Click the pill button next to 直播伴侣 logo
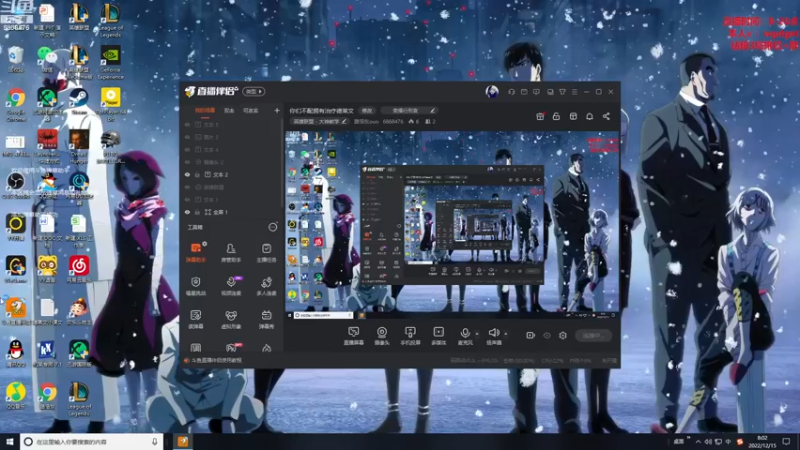 tap(254, 91)
